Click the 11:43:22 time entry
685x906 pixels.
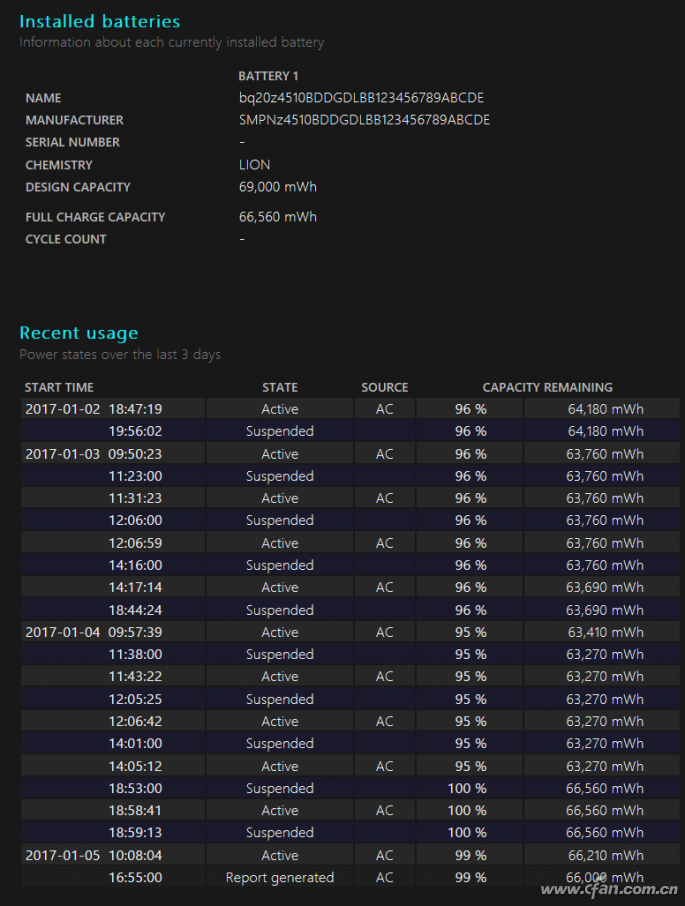click(x=135, y=676)
